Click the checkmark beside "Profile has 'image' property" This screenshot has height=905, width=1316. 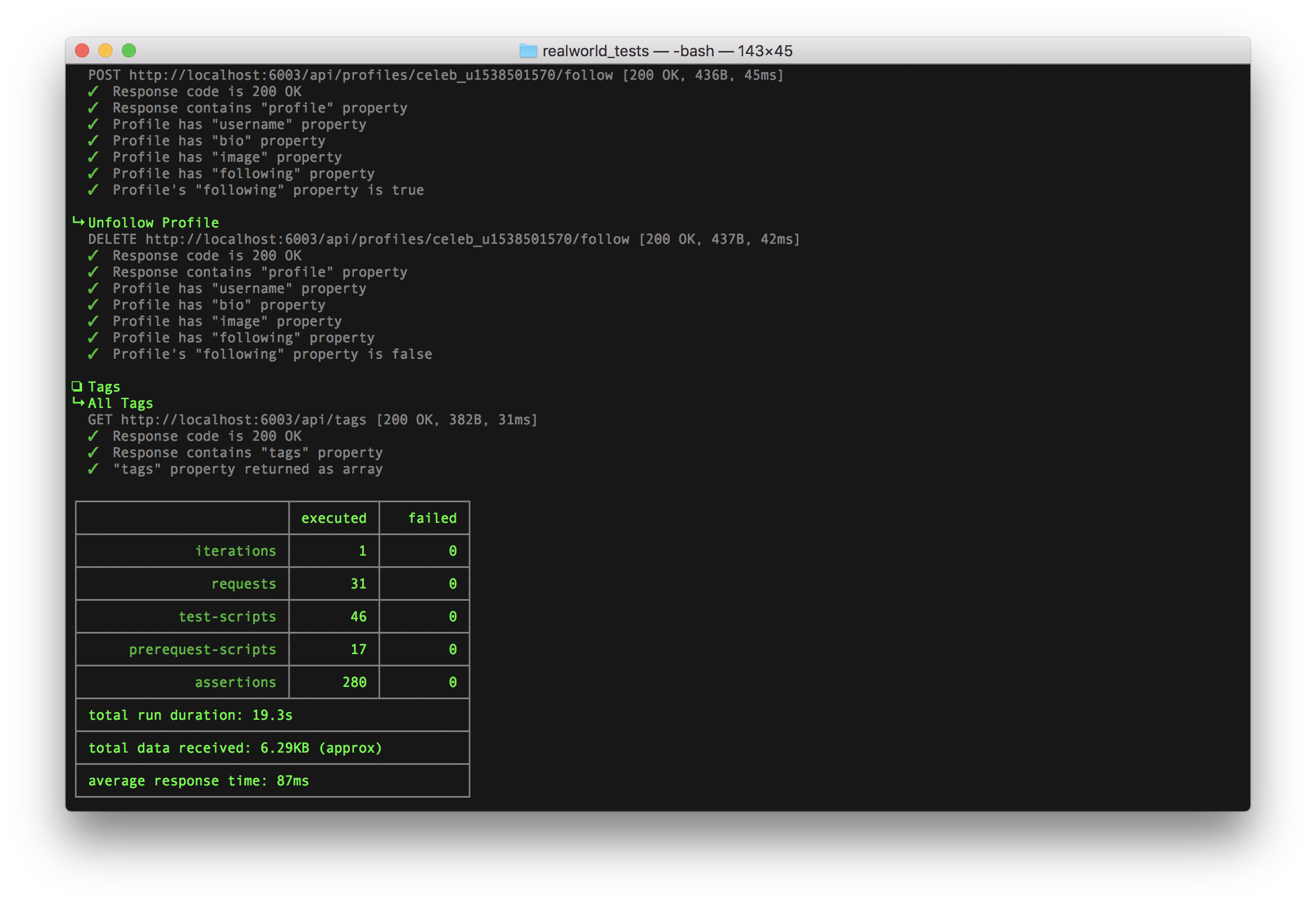(94, 156)
